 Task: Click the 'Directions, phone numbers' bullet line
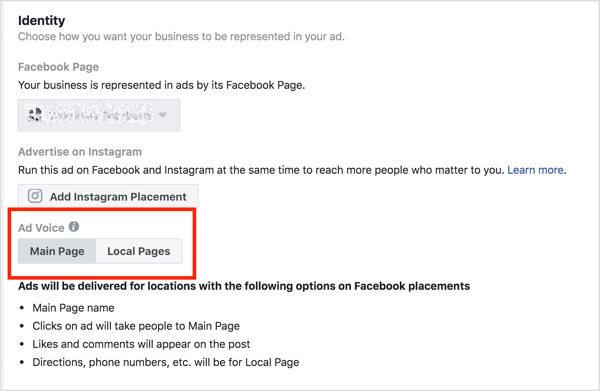(166, 362)
